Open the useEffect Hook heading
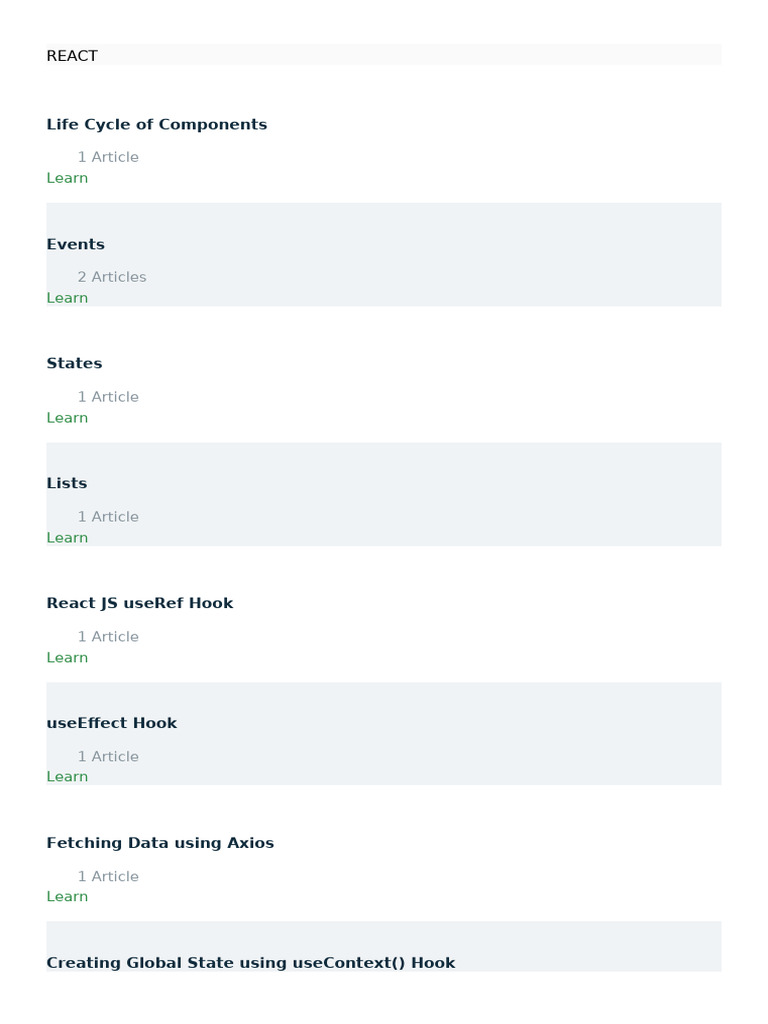The image size is (768, 1024). [x=112, y=723]
